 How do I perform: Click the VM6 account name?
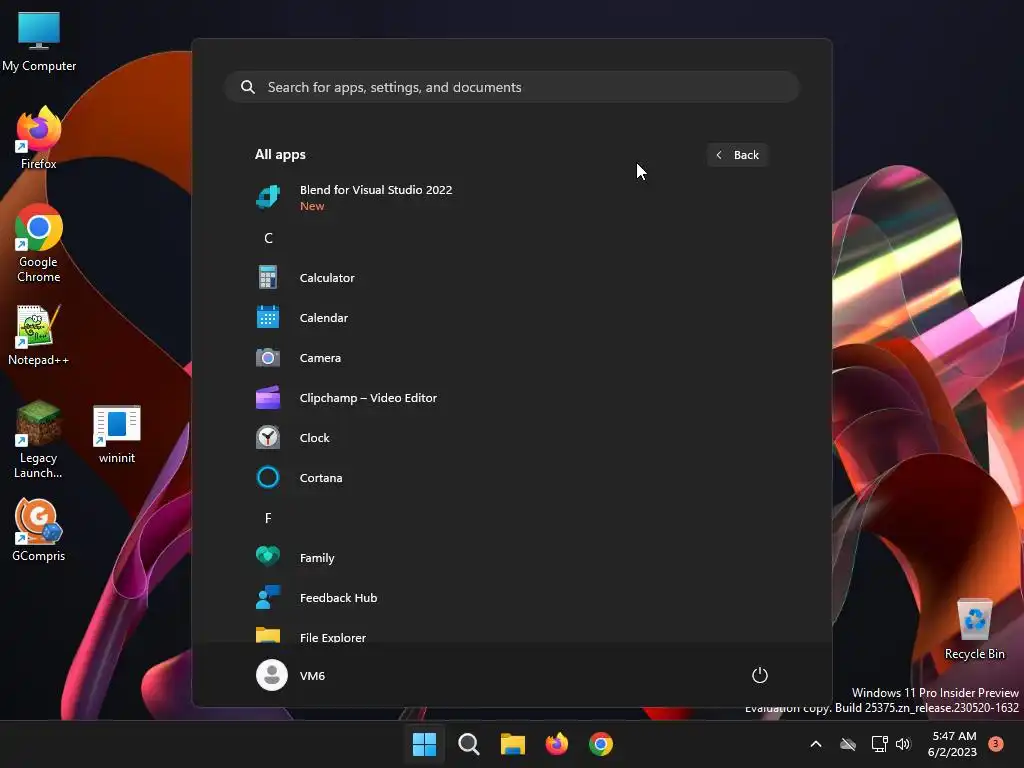[x=312, y=676]
